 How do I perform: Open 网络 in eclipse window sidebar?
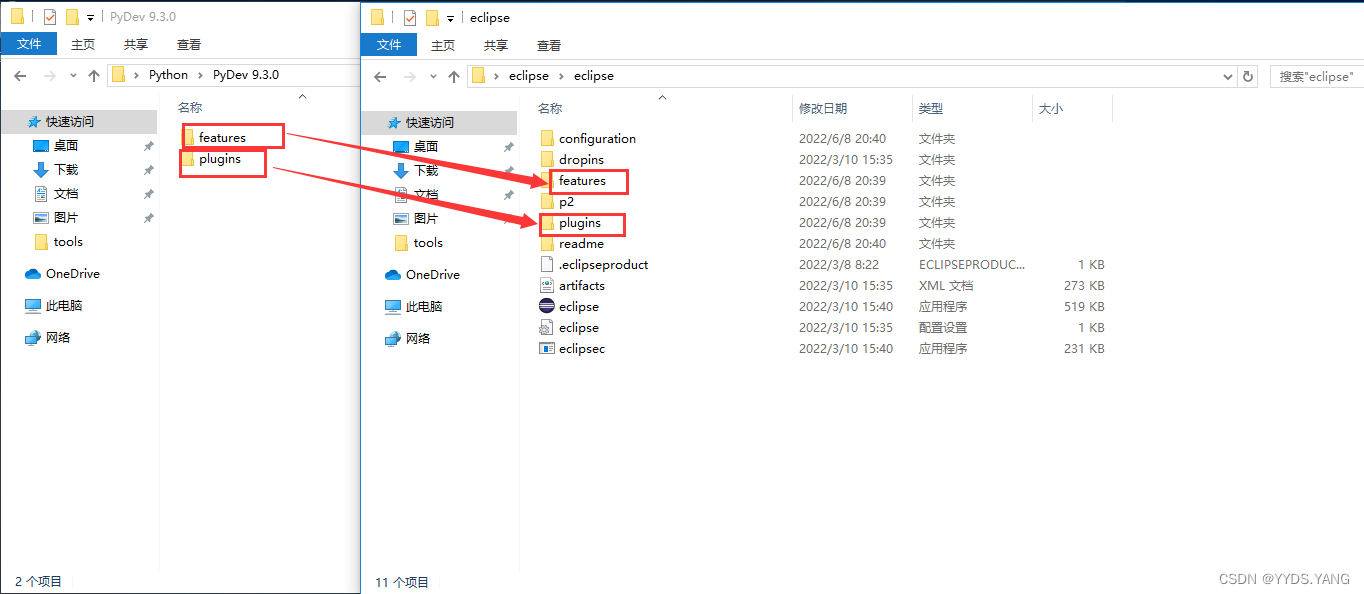pyautogui.click(x=418, y=338)
